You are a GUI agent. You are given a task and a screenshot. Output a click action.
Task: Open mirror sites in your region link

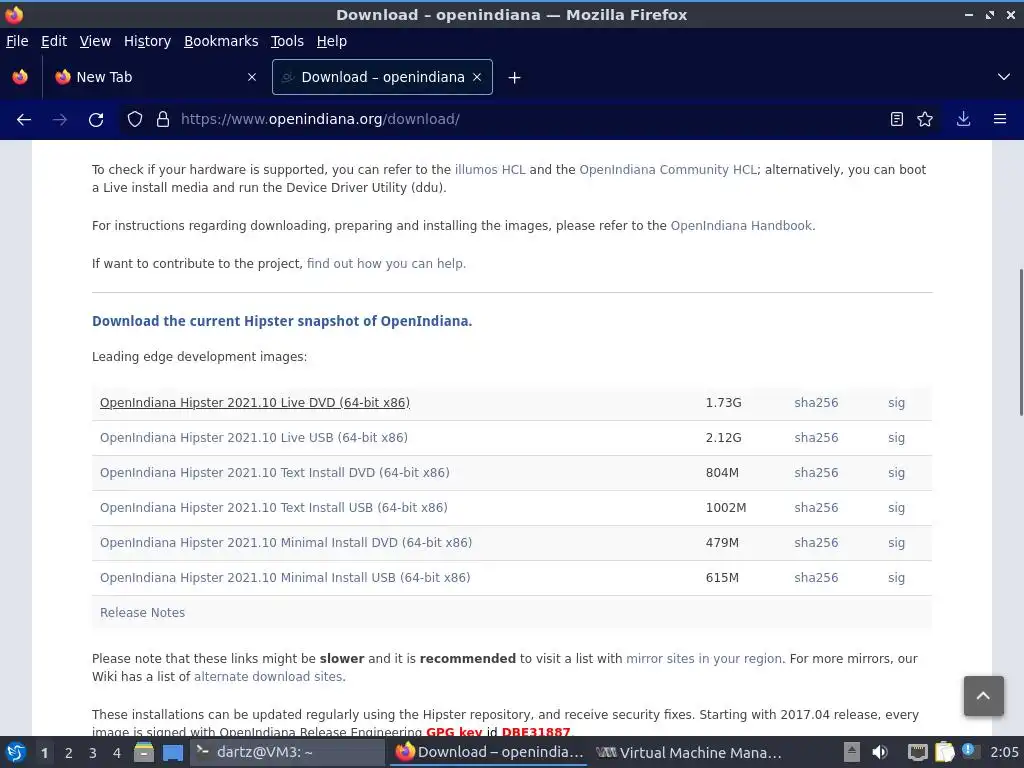point(704,659)
